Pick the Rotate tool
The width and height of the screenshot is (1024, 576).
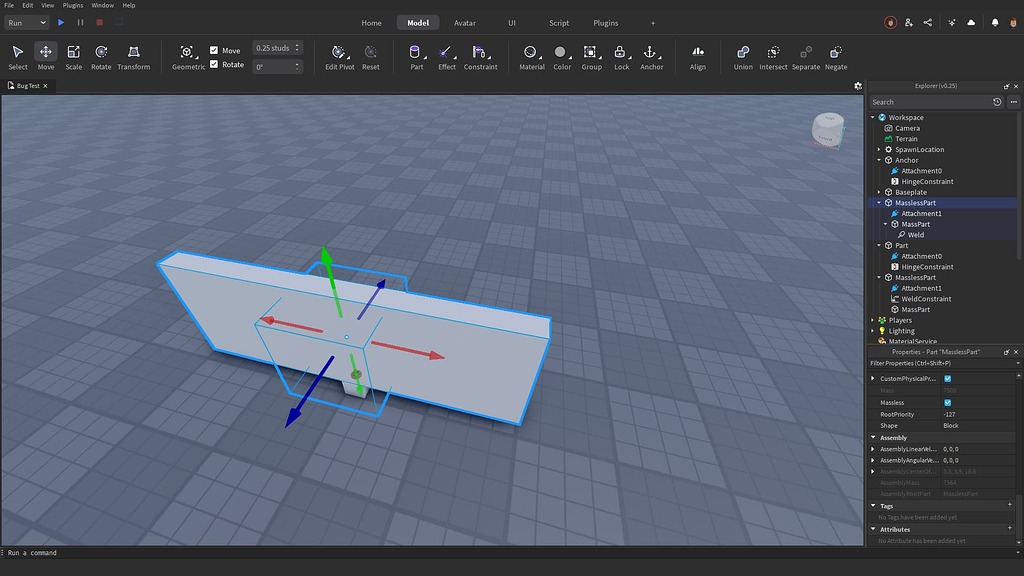click(101, 57)
